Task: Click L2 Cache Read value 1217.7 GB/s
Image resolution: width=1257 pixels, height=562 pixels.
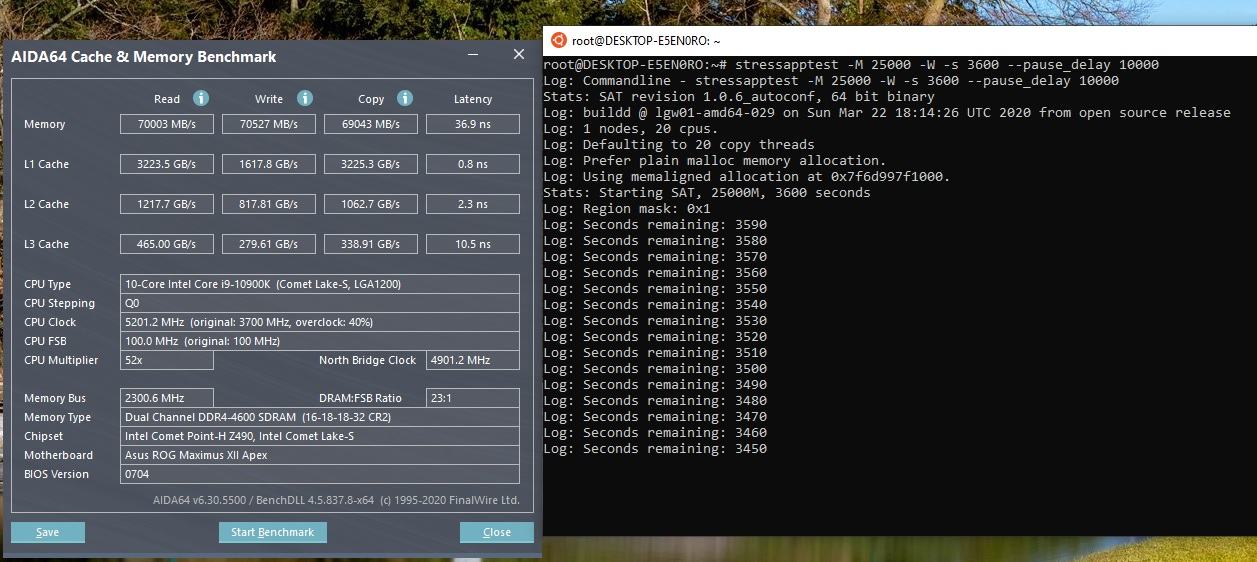Action: click(x=167, y=204)
